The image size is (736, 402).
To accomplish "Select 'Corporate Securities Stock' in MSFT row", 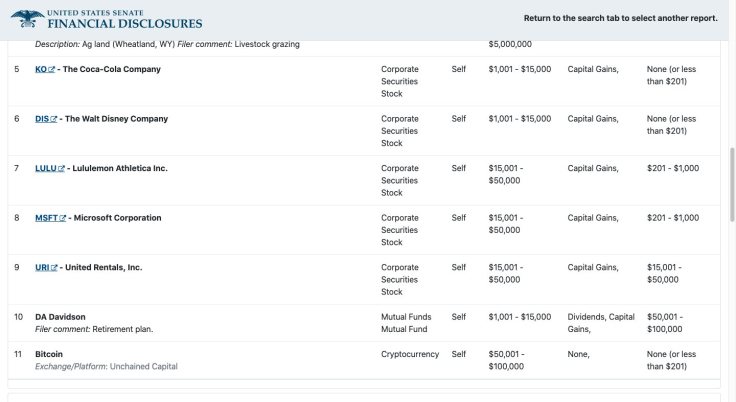I will (x=399, y=230).
